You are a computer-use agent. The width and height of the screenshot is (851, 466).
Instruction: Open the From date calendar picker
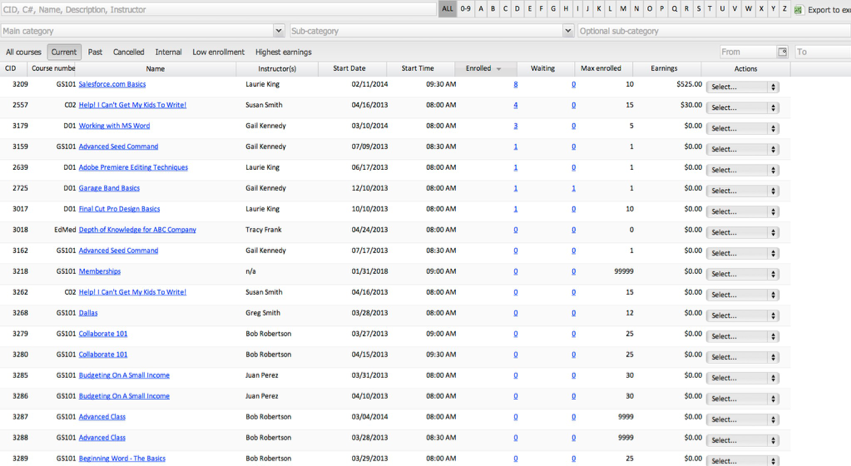coord(782,52)
